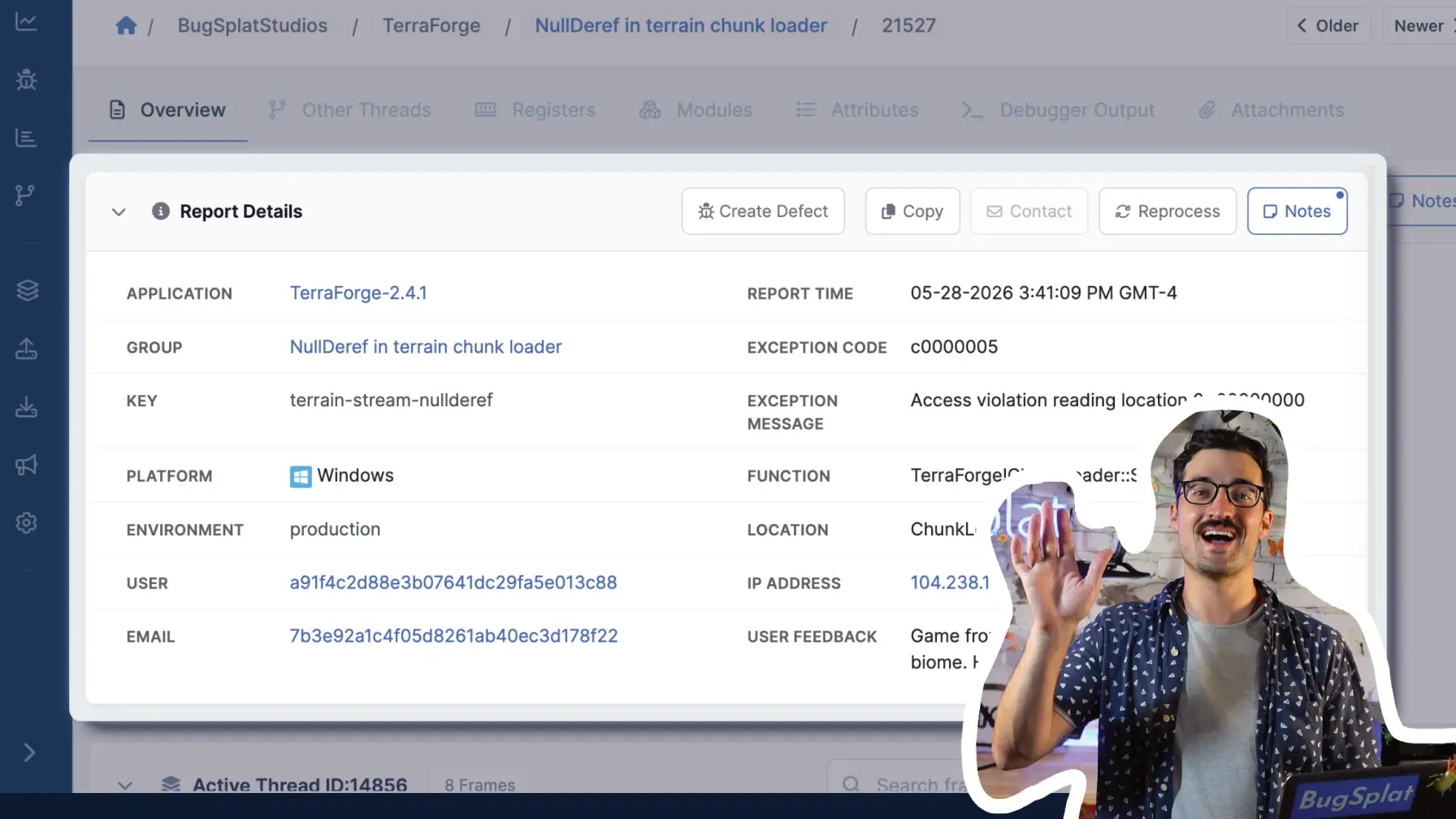The width and height of the screenshot is (1456, 819).
Task: Open the settings gear sidebar icon
Action: click(27, 522)
